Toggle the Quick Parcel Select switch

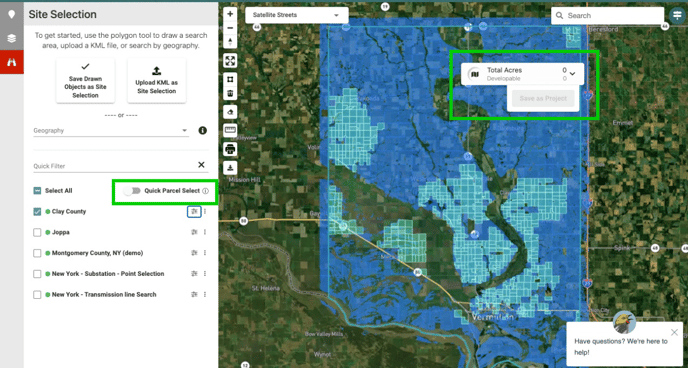[x=132, y=191]
